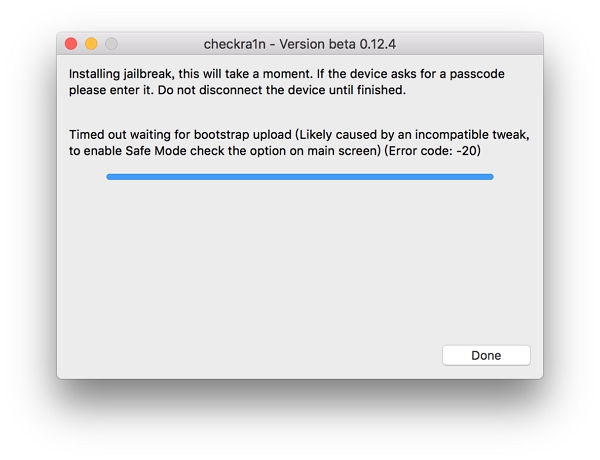Image resolution: width=600 pixels, height=460 pixels.
Task: Click the 'please enter it' phrase
Action: point(111,90)
